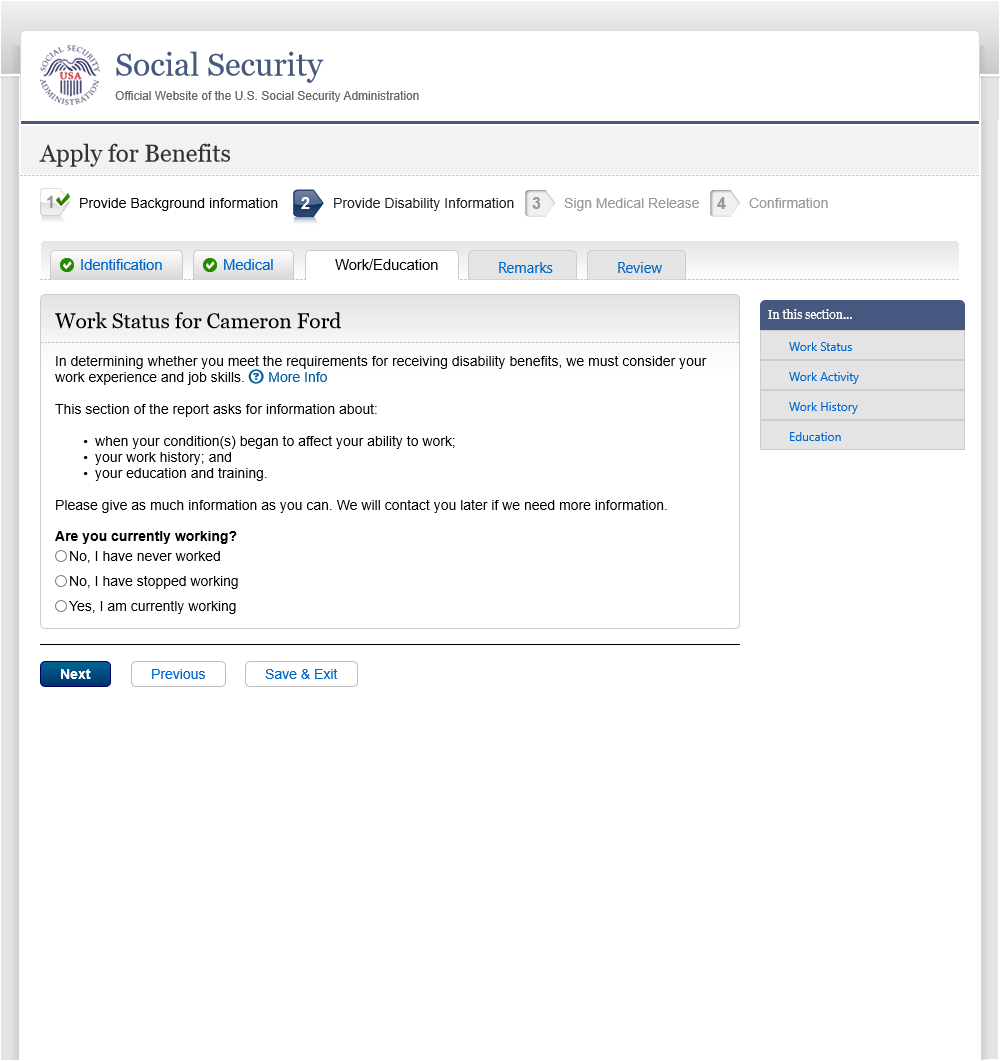Click the step 4 number icon

pyautogui.click(x=723, y=203)
